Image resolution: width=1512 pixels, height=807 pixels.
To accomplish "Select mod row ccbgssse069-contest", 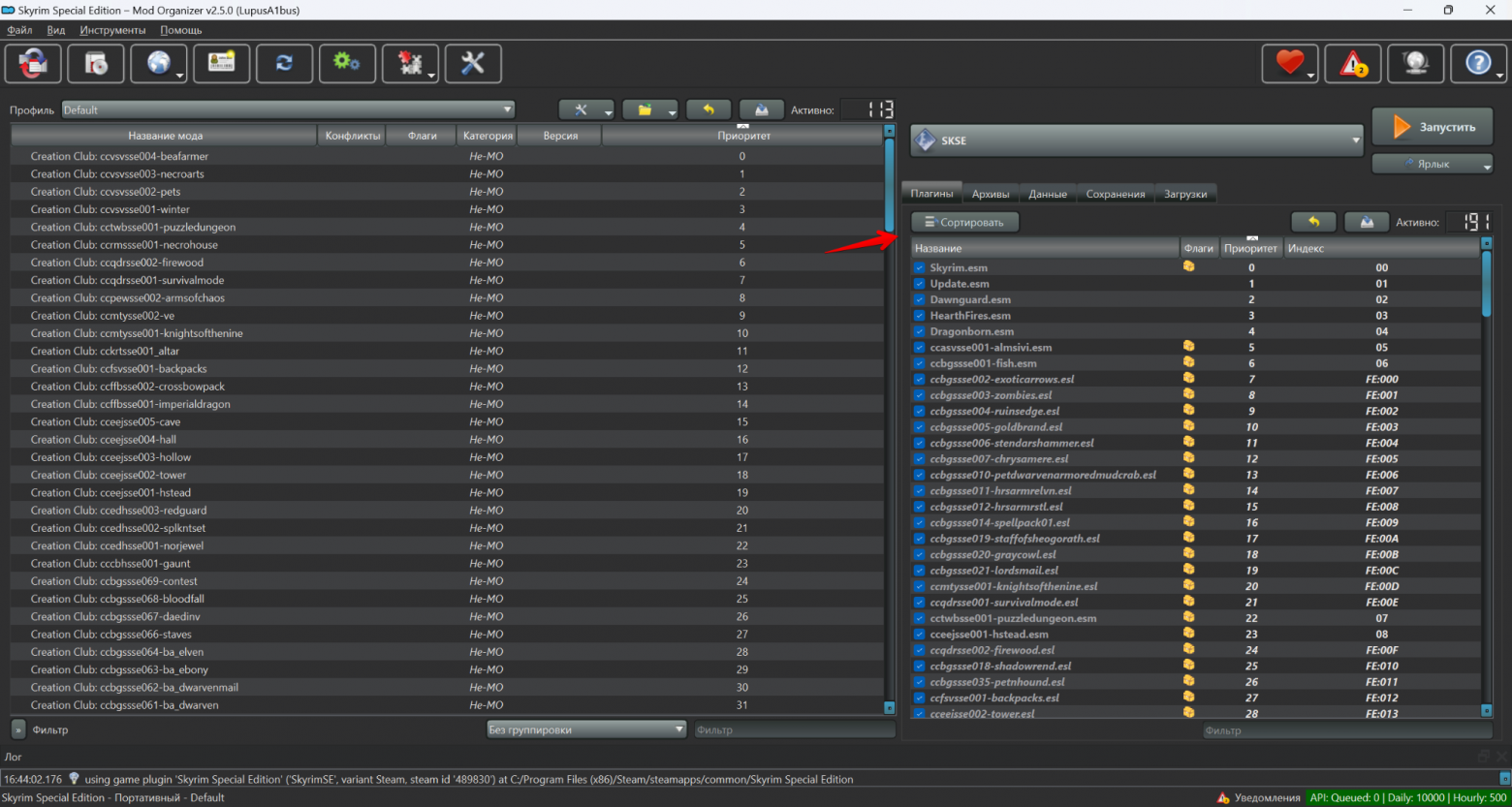I will point(448,581).
